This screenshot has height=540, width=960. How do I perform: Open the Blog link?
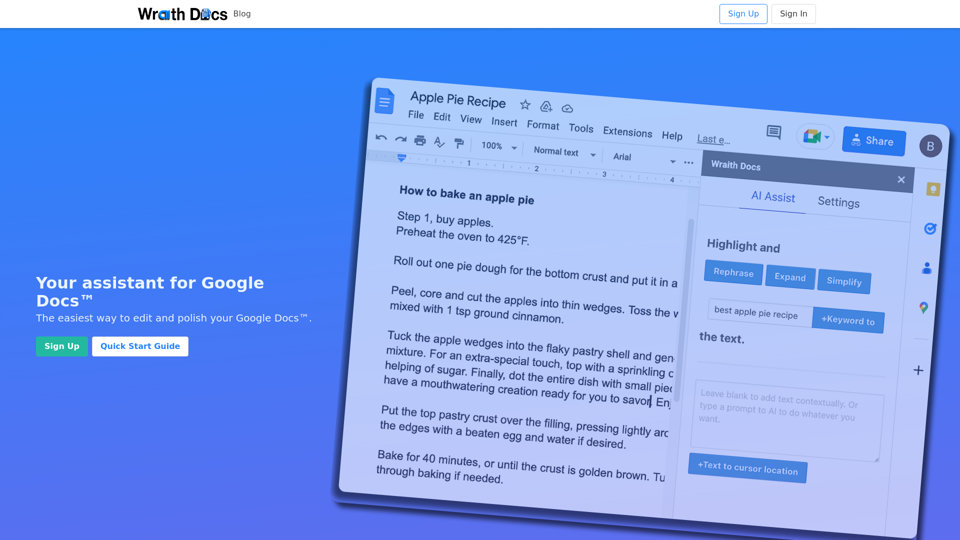coord(242,13)
